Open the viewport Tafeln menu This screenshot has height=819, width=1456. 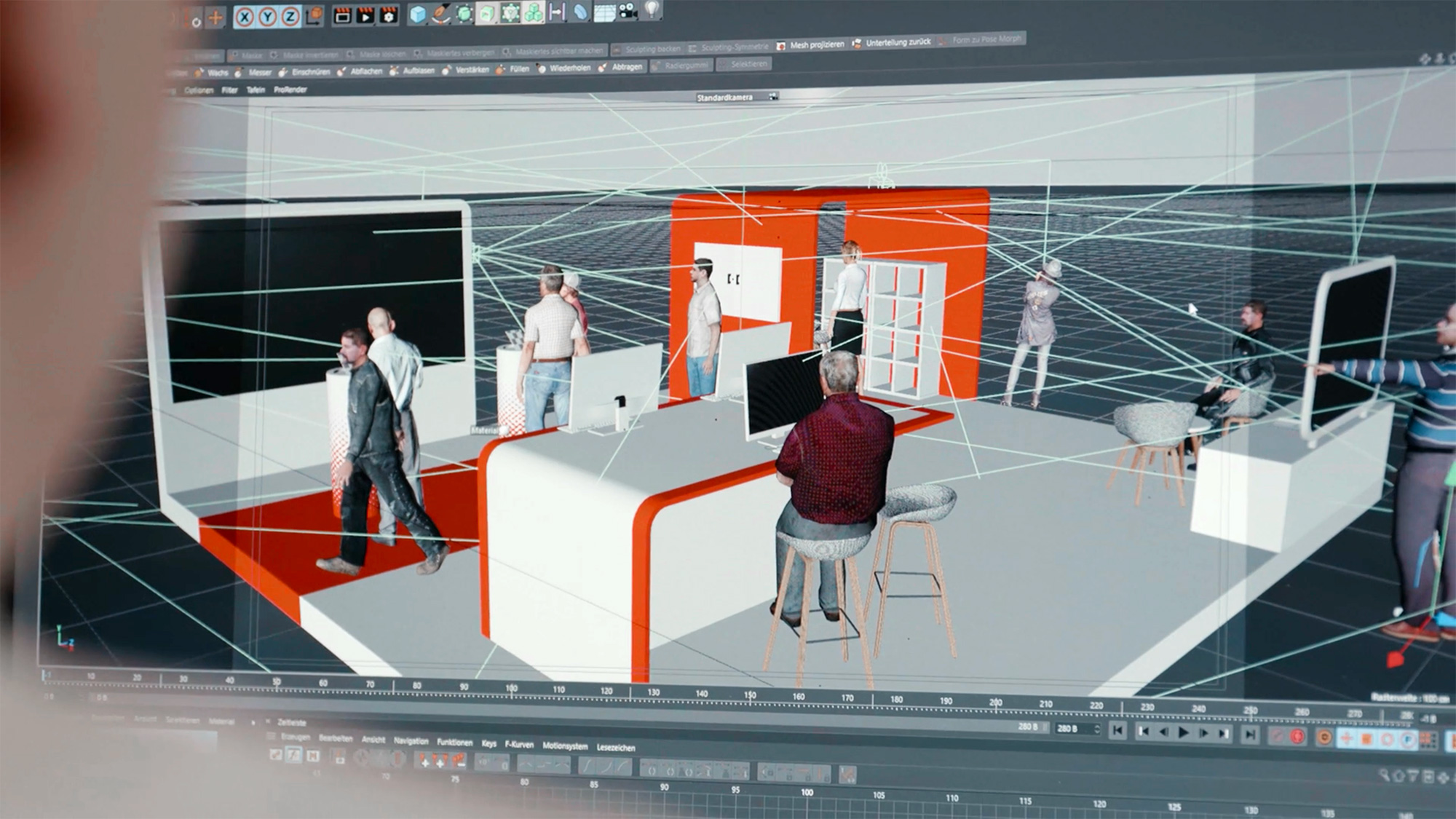[x=256, y=90]
